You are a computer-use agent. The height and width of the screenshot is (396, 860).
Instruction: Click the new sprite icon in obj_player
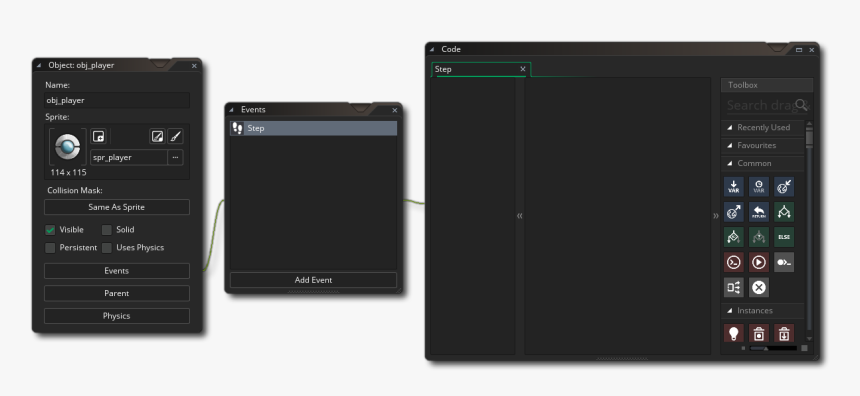click(99, 136)
